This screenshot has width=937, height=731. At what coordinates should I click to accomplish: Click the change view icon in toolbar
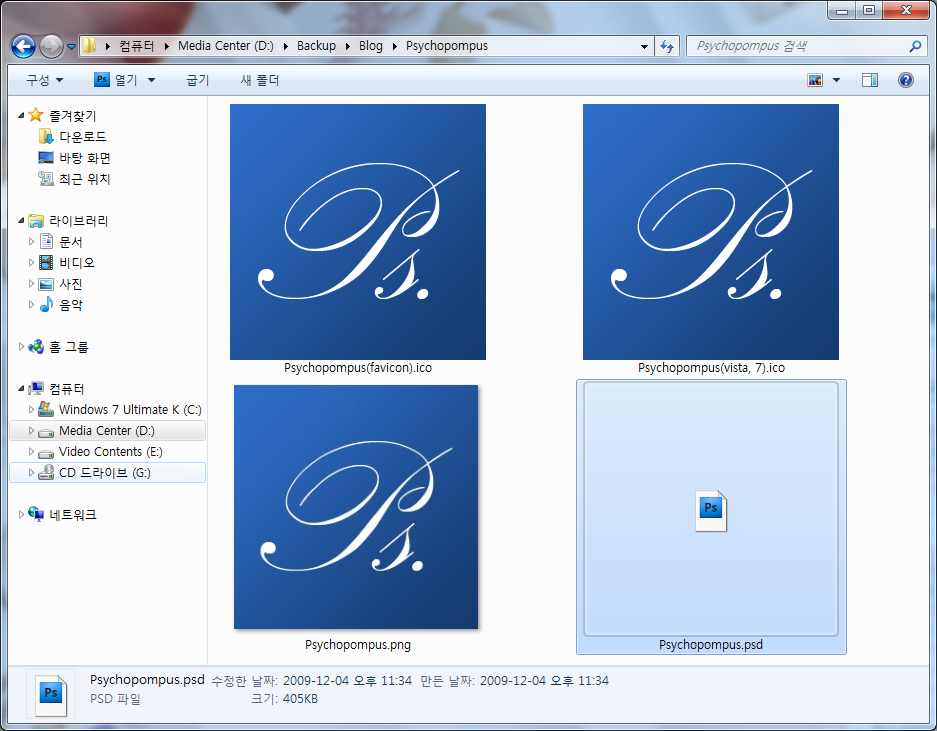coord(816,80)
